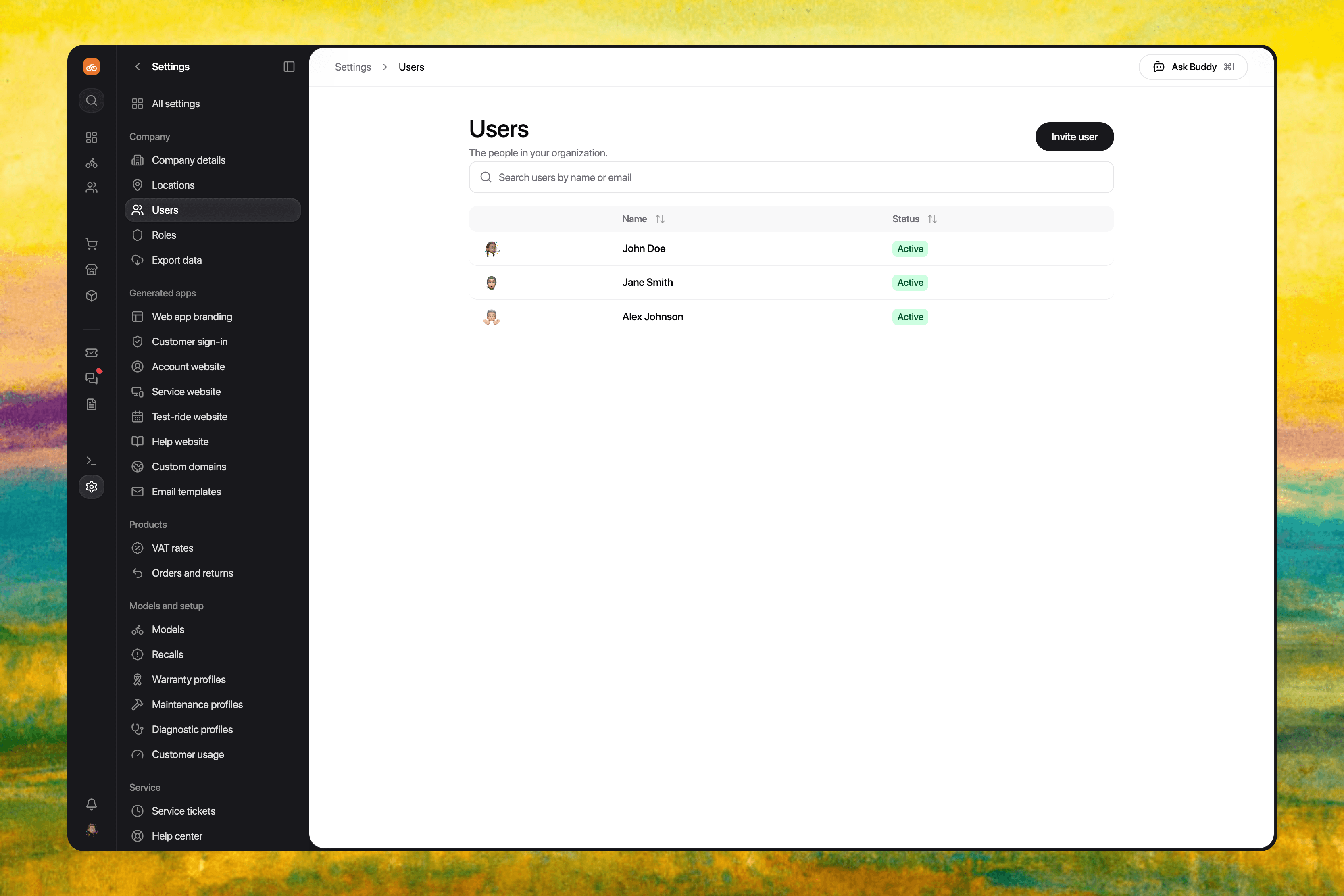Open Web app branding settings

(x=213, y=317)
